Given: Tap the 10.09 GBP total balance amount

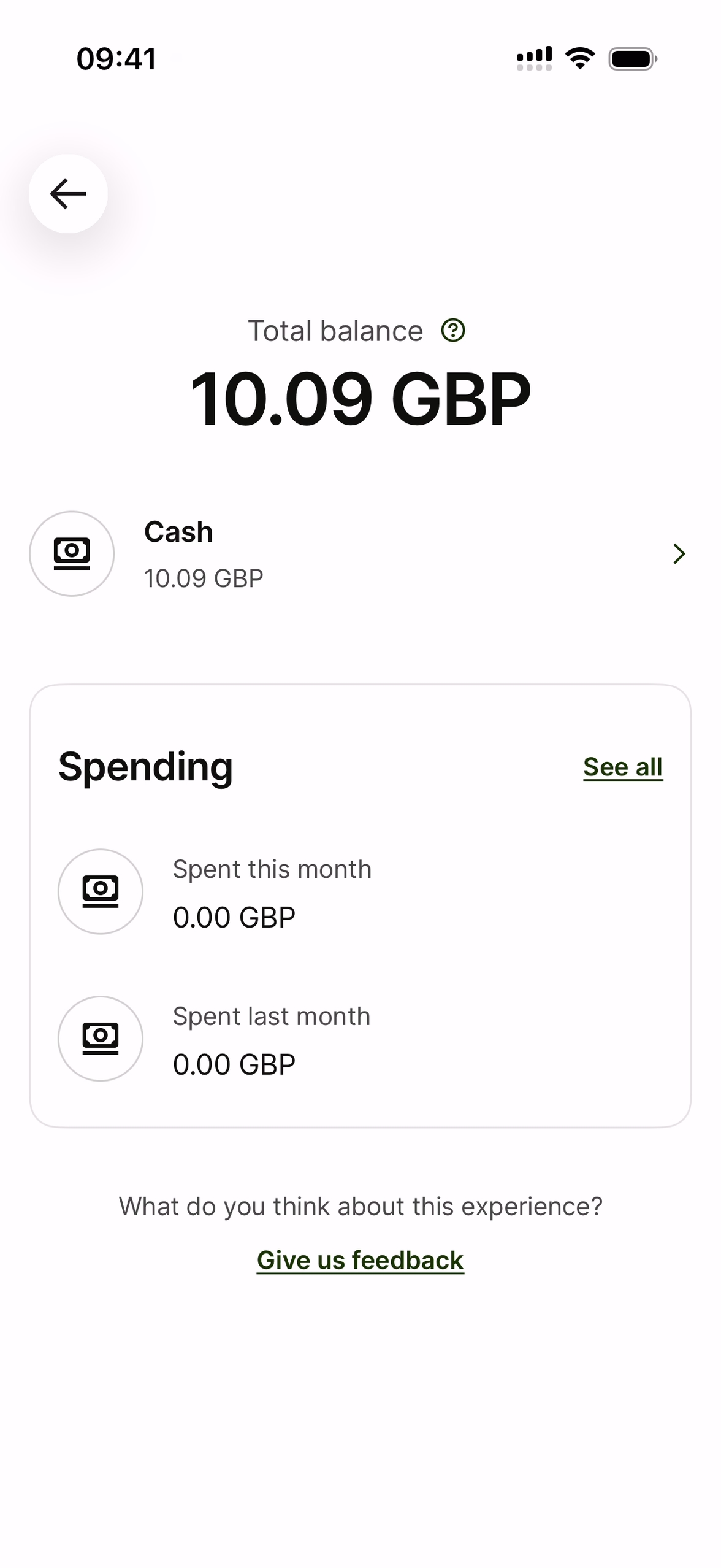Looking at the screenshot, I should click(360, 399).
